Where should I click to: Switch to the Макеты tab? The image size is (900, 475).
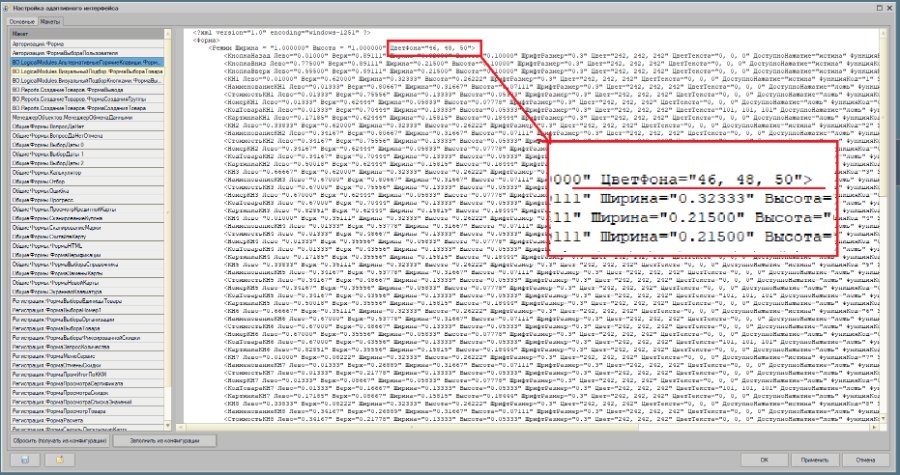[50, 21]
